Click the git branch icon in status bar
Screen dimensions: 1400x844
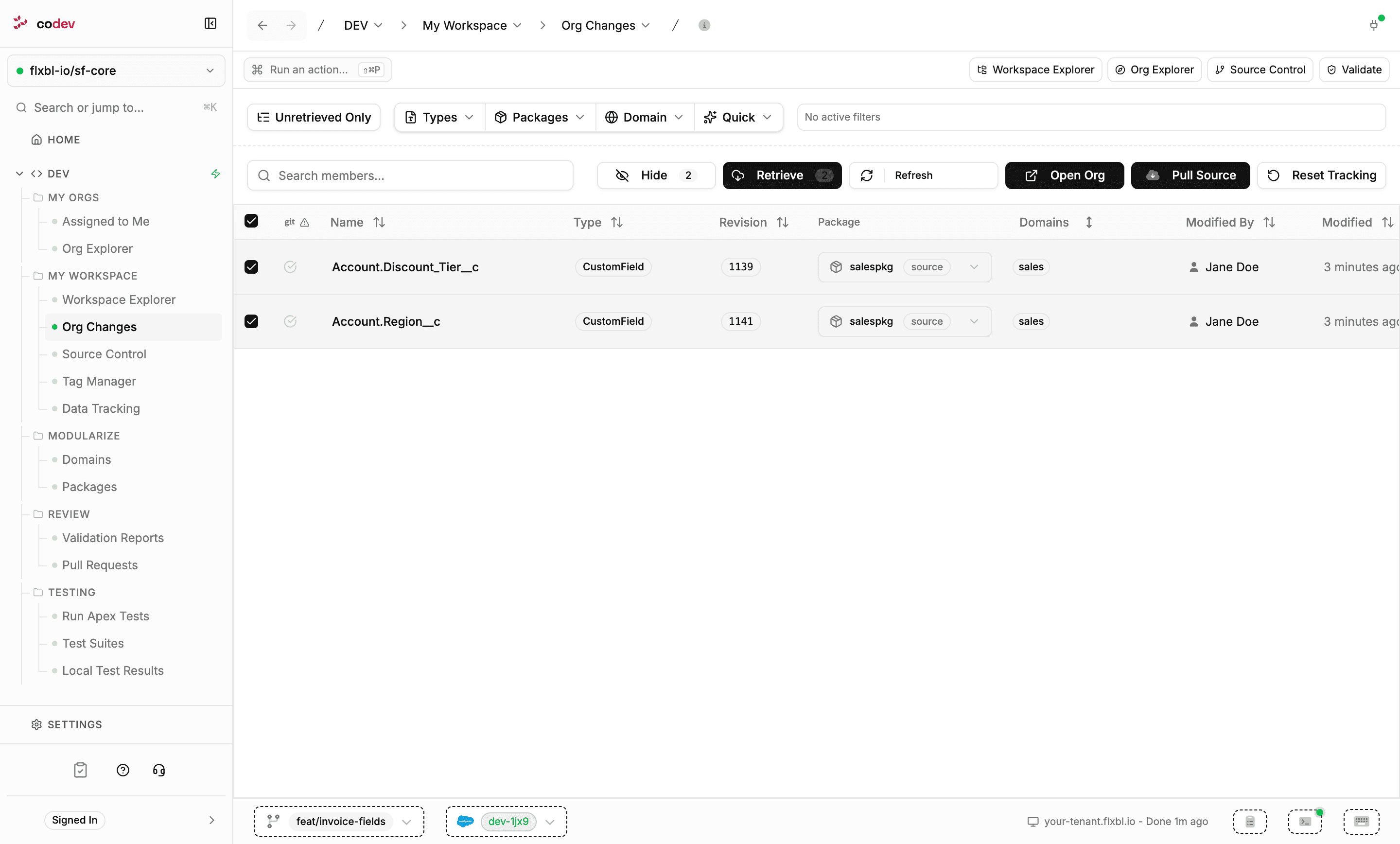coord(273,821)
